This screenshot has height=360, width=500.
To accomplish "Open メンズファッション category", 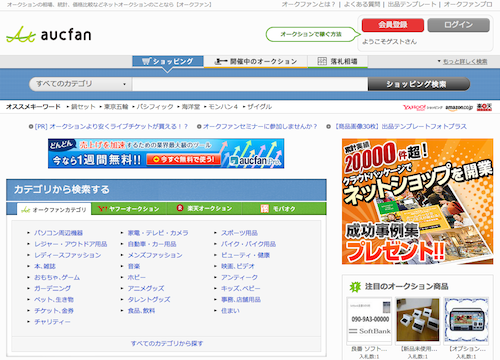I will pyautogui.click(x=155, y=255).
